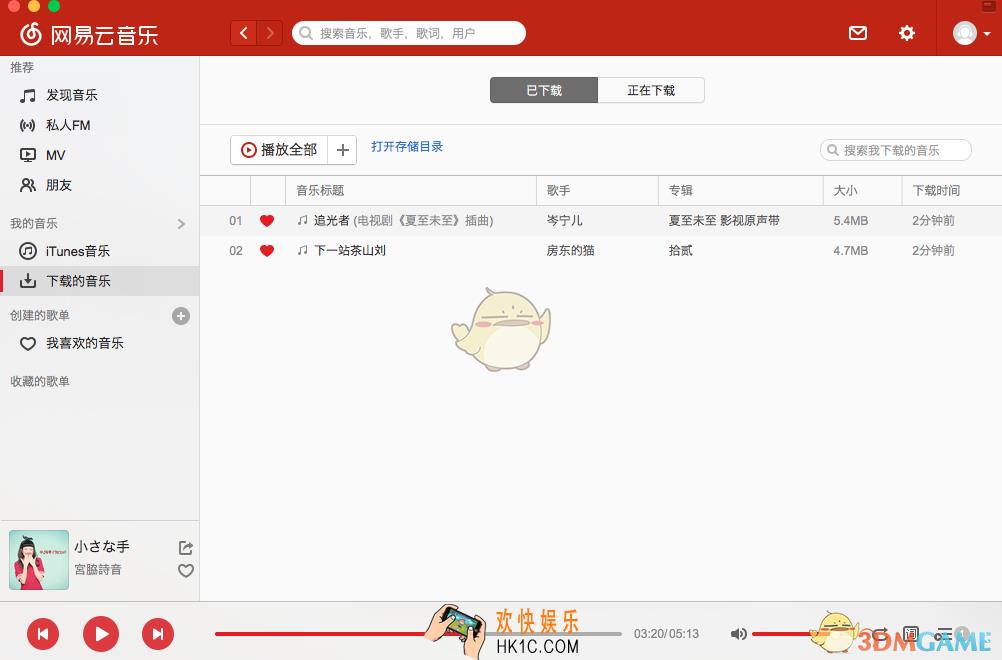Open iTunes音乐 in sidebar
Image resolution: width=1002 pixels, height=660 pixels.
100,251
